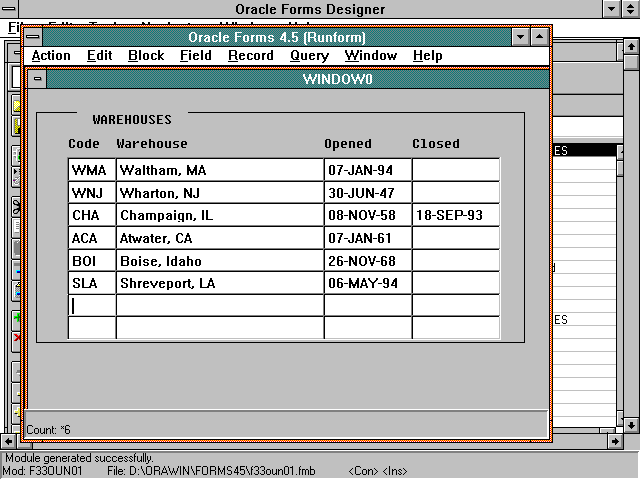
Task: Open the WINDOW0 control-menu box
Action: point(38,79)
